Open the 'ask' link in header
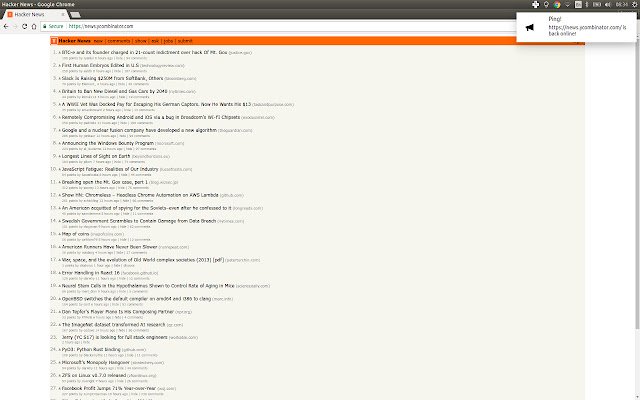 click(155, 41)
